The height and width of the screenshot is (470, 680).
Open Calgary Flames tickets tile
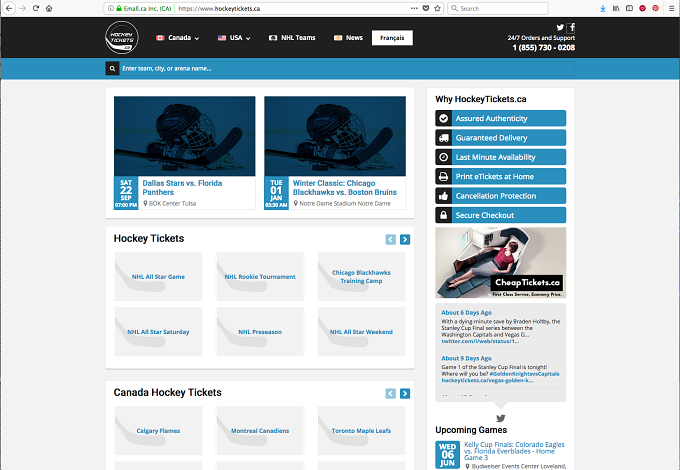[158, 431]
